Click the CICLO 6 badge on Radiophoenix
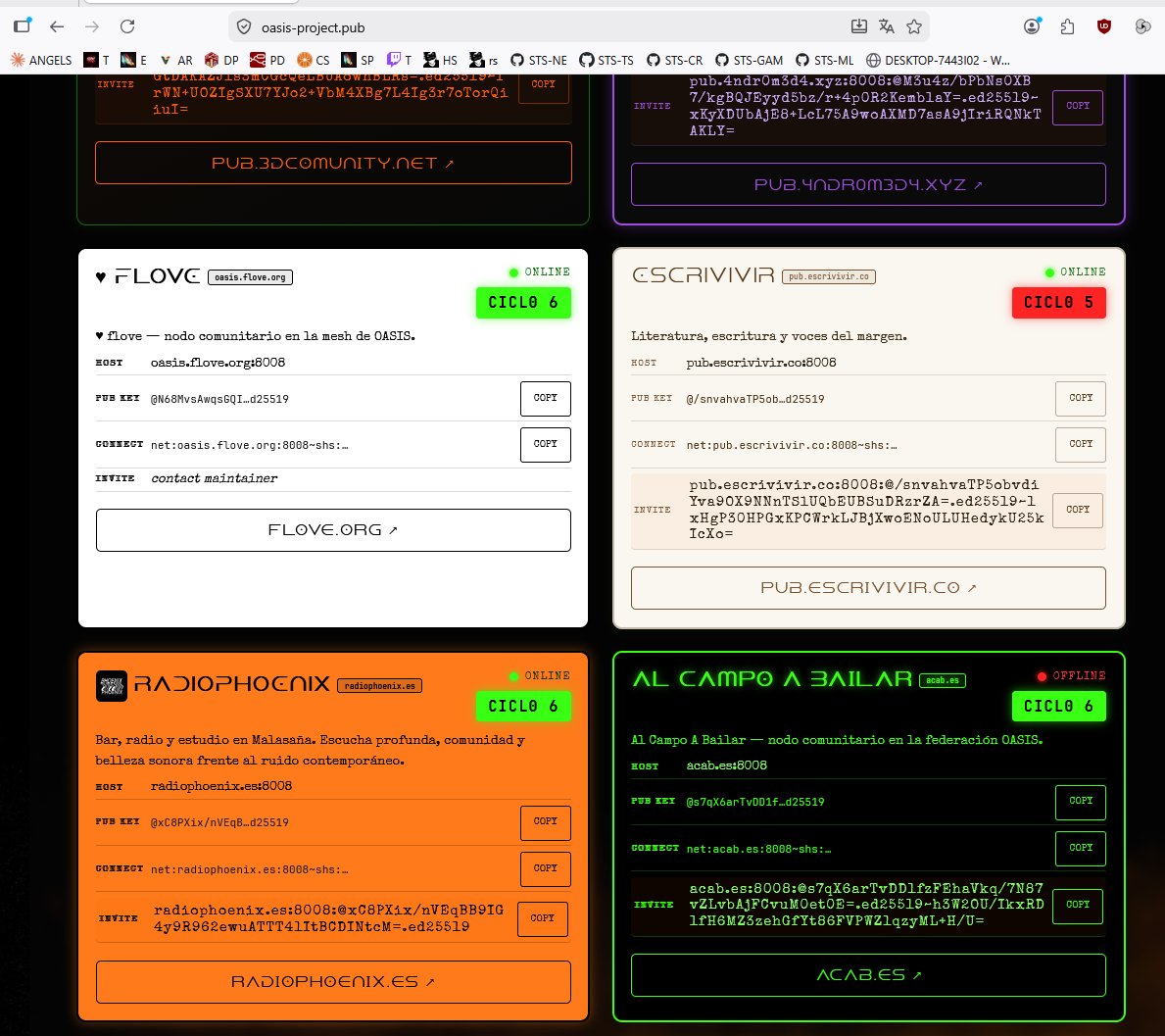 pos(523,706)
